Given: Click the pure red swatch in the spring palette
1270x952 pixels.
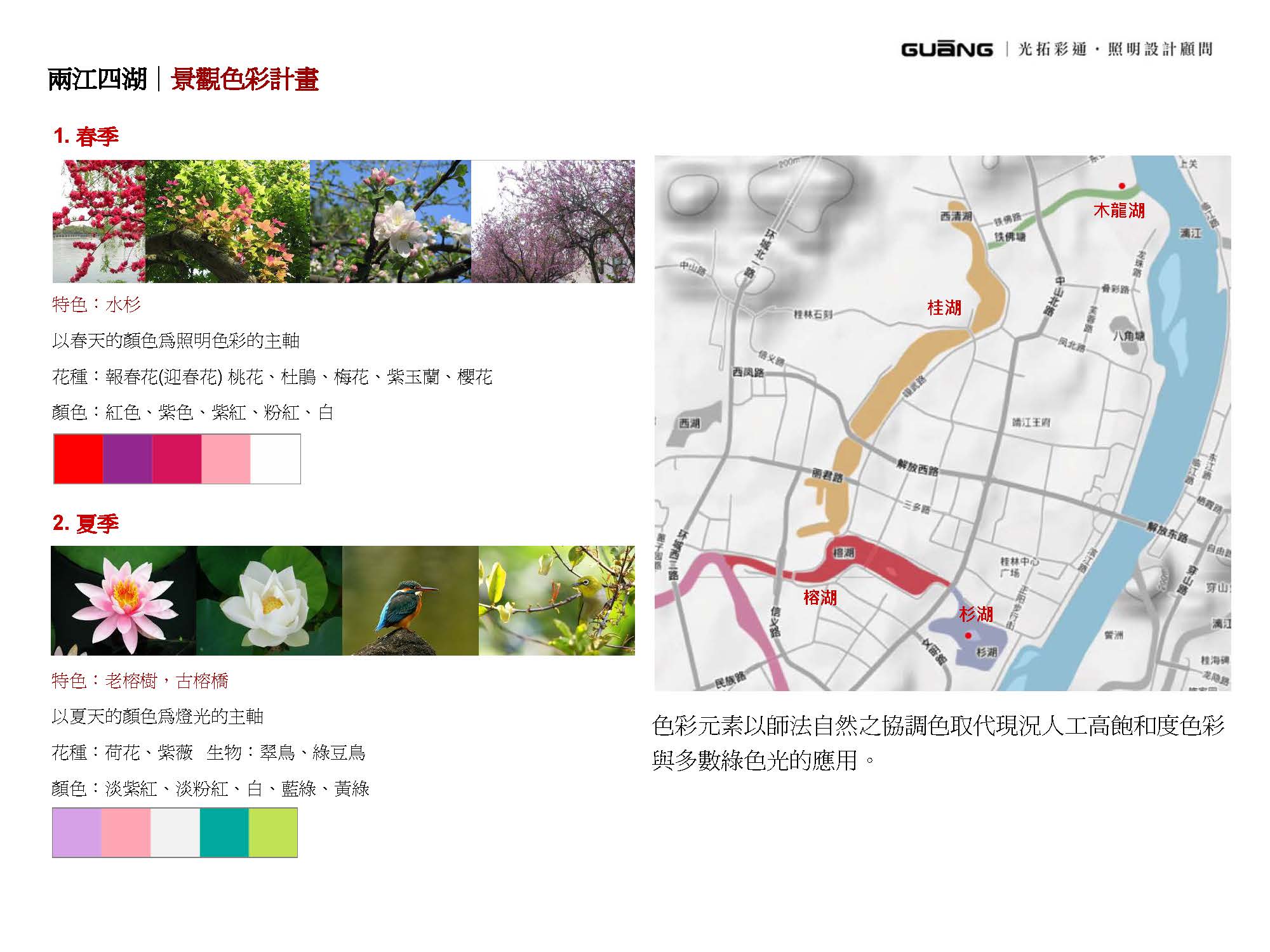Looking at the screenshot, I should (x=79, y=459).
